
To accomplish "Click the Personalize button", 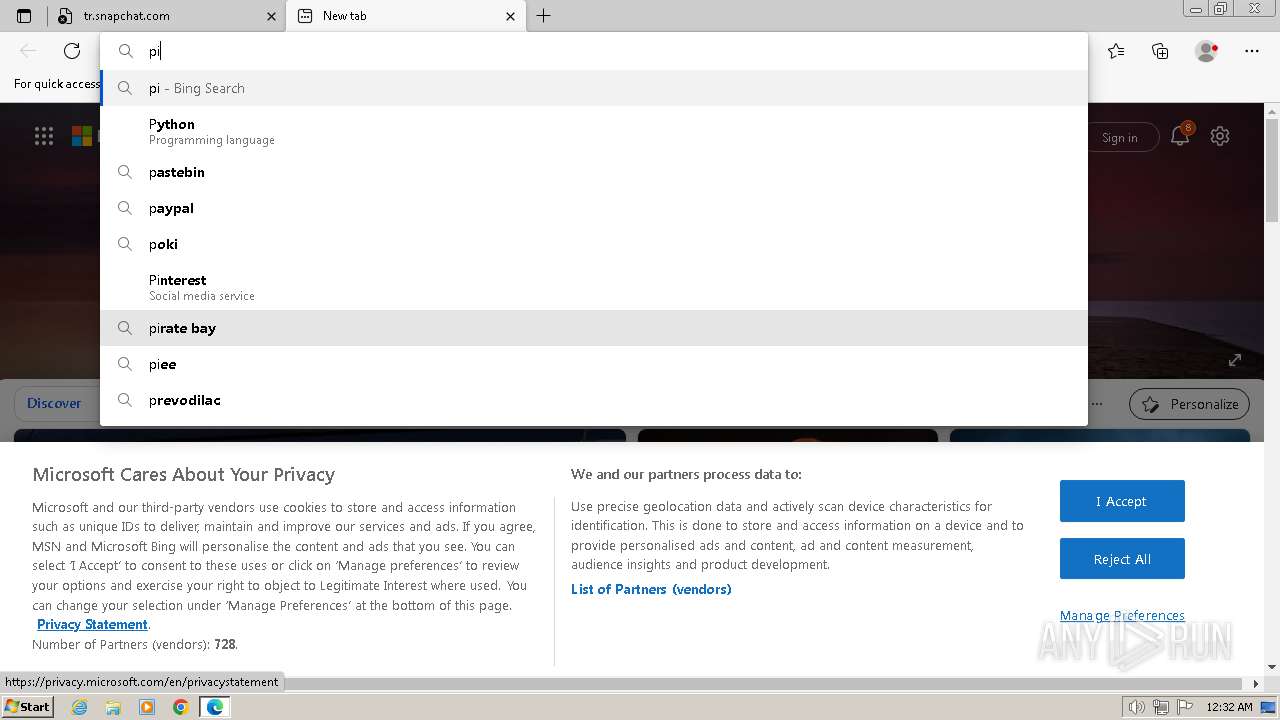I will pyautogui.click(x=1189, y=404).
